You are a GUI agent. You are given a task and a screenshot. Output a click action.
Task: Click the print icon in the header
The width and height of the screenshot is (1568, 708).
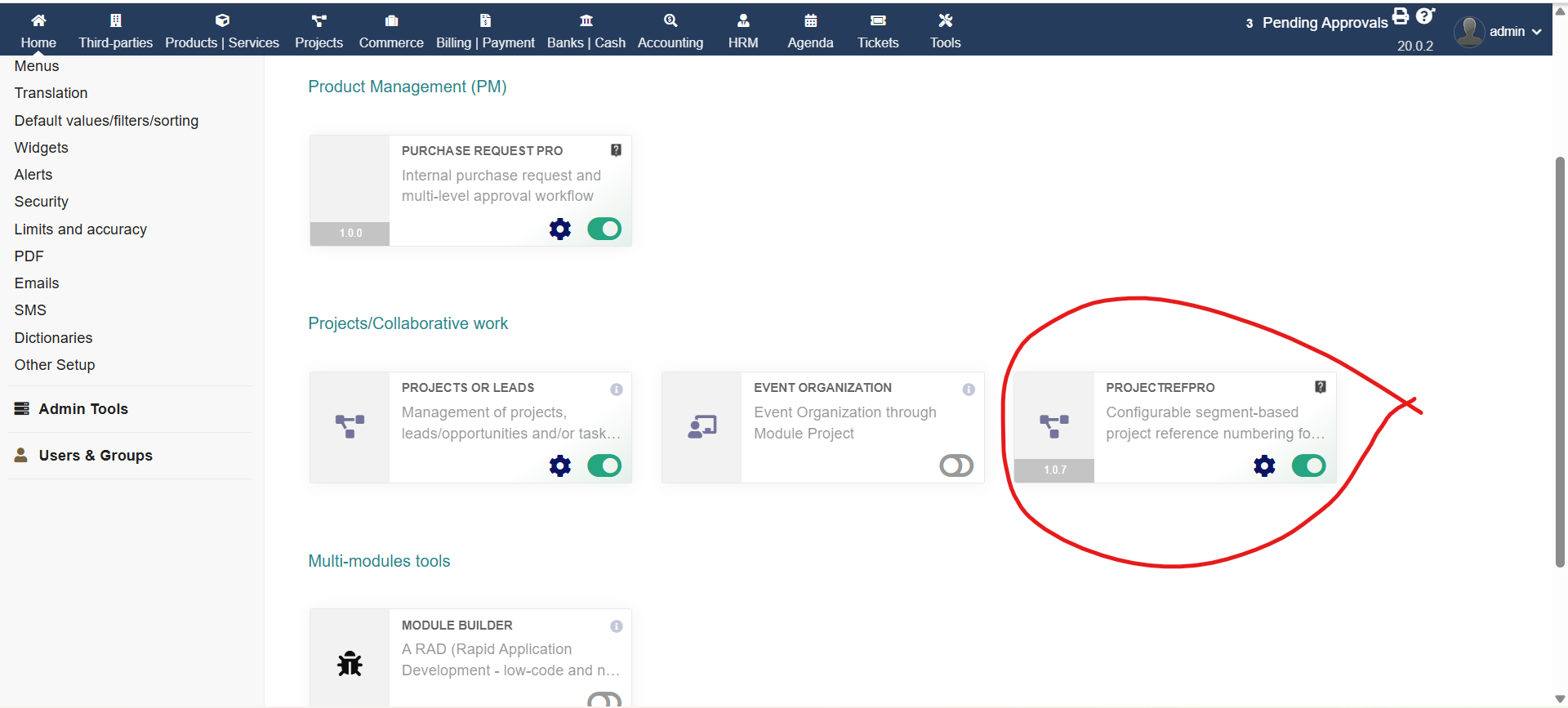1401,16
